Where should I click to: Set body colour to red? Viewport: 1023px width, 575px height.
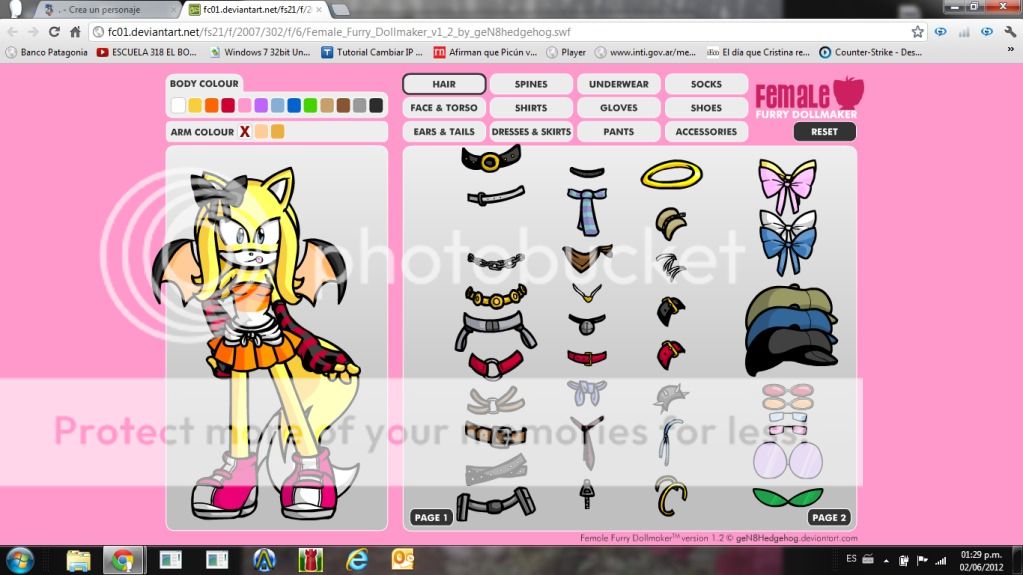(x=228, y=105)
